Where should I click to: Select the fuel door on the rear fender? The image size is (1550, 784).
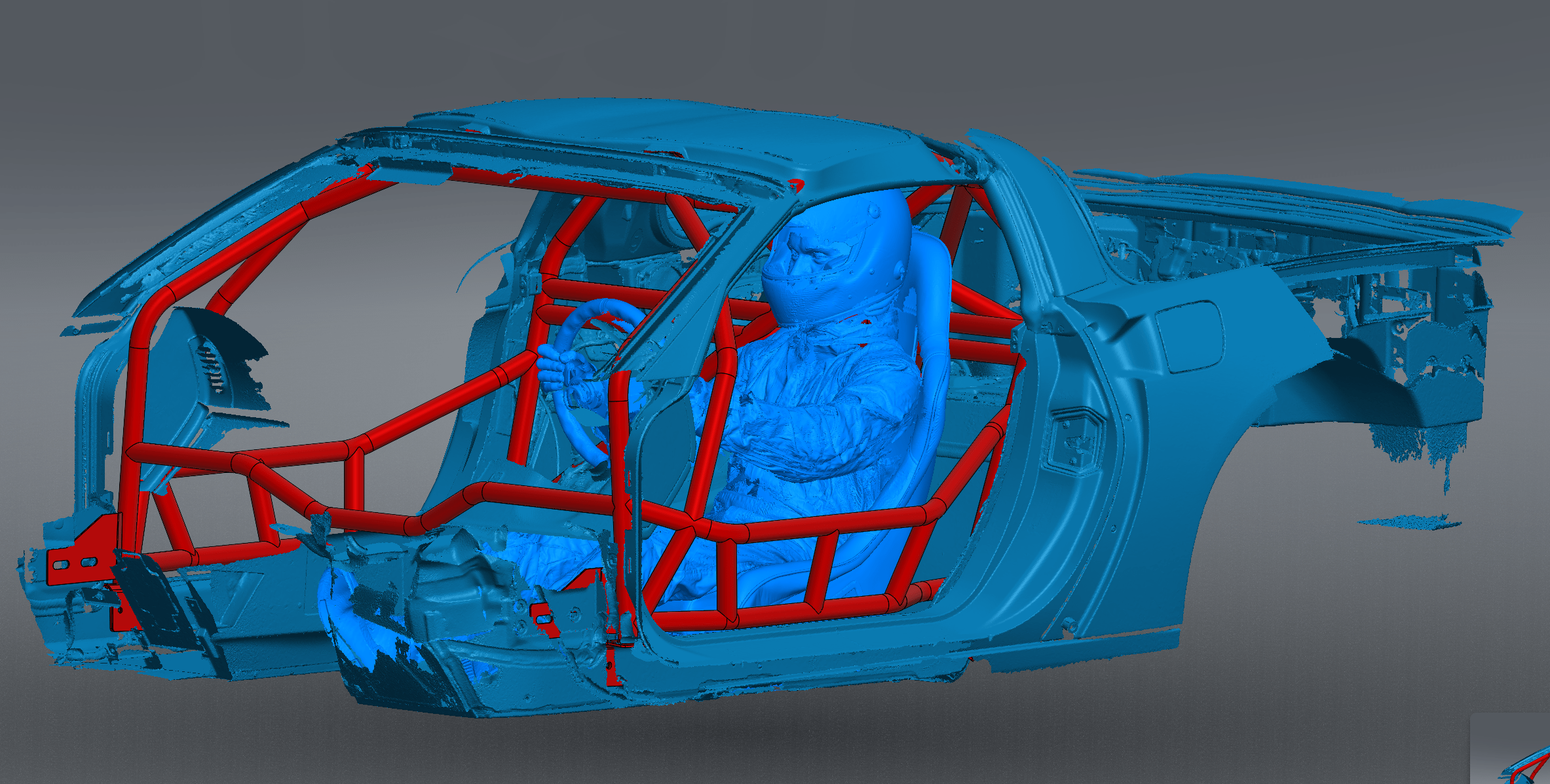click(x=1189, y=335)
